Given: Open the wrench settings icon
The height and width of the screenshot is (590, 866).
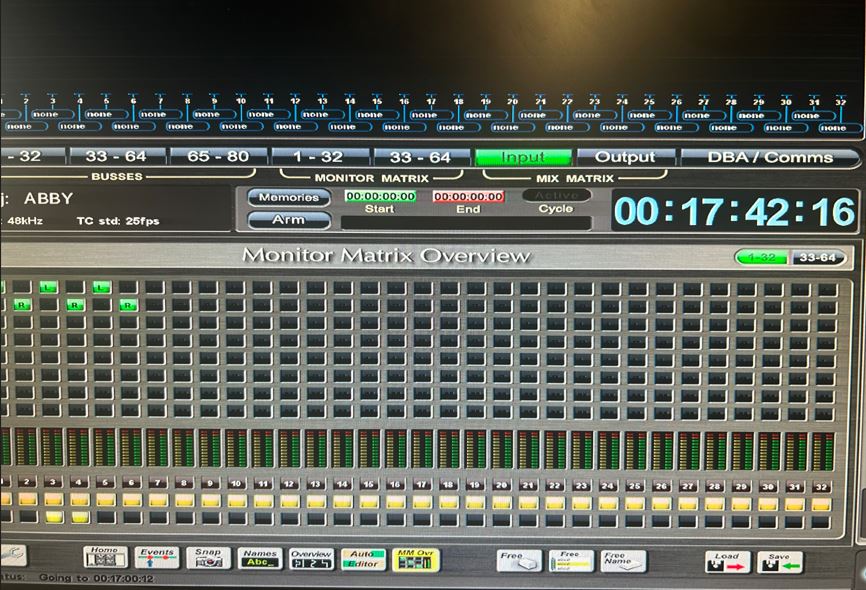Looking at the screenshot, I should tap(12, 555).
